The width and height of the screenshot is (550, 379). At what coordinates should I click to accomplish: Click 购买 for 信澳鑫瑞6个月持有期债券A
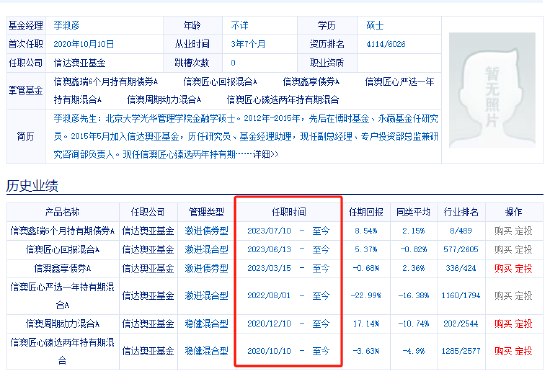(503, 231)
